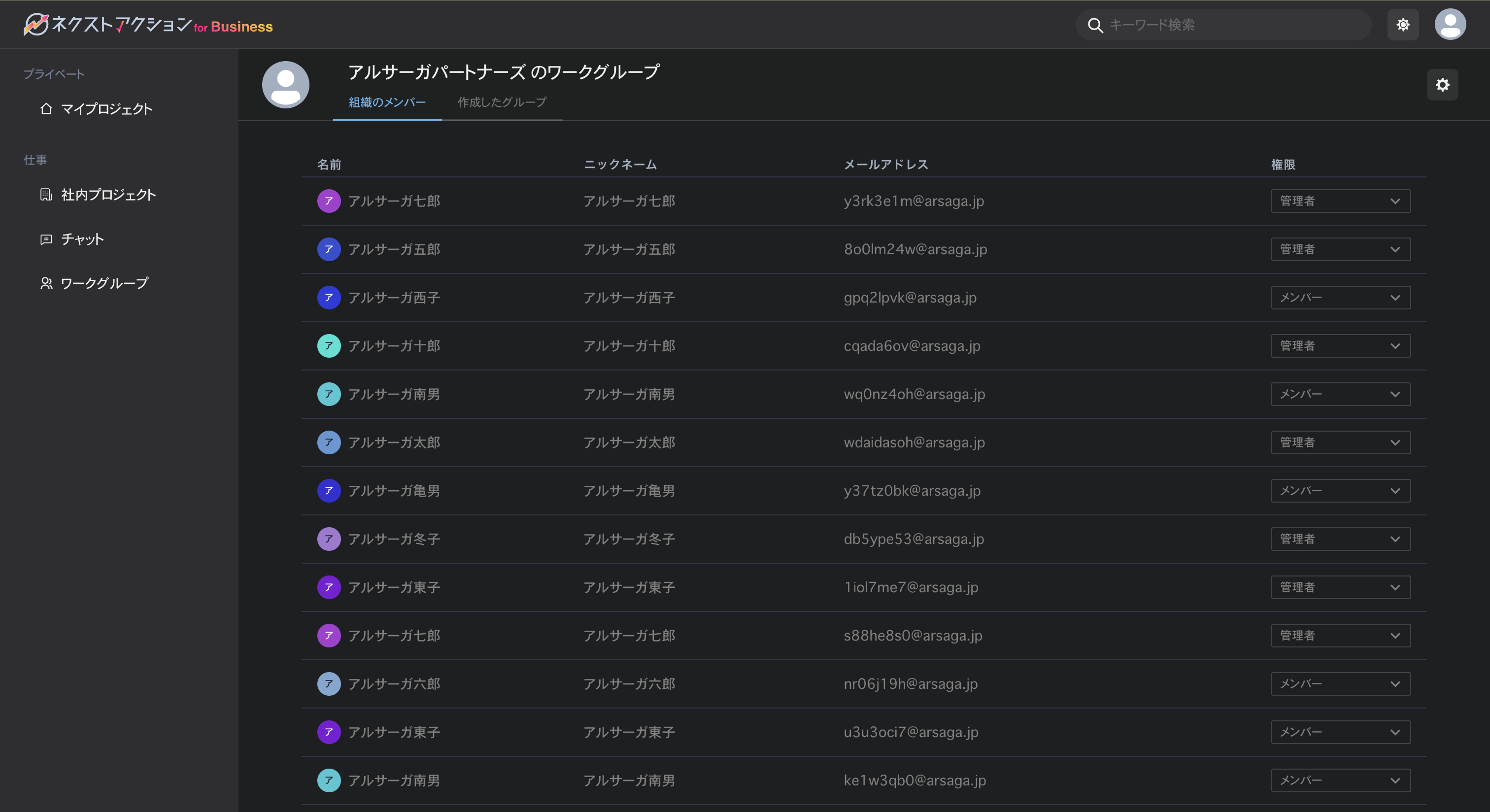The width and height of the screenshot is (1490, 812).
Task: Focus the キーワード検索 search field
Action: click(x=1223, y=25)
